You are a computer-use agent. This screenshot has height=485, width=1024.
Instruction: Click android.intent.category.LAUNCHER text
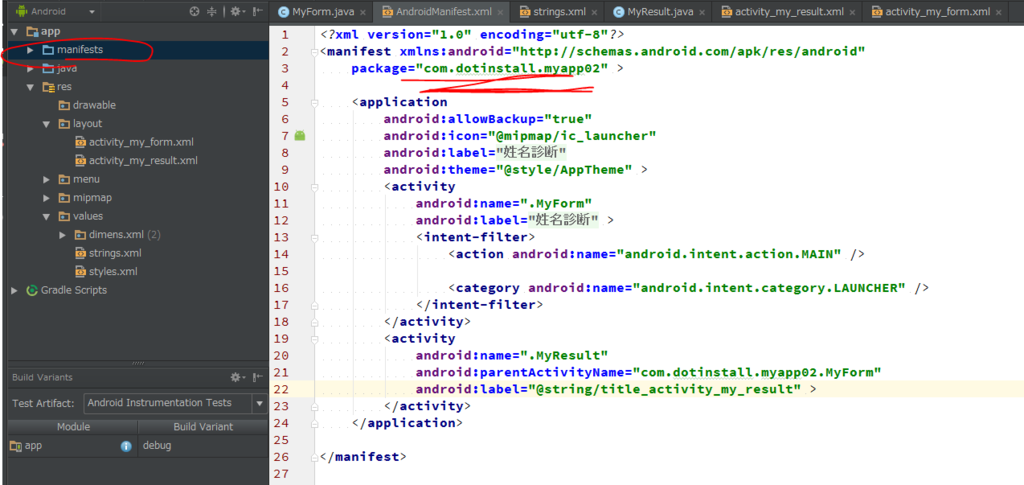coord(769,288)
